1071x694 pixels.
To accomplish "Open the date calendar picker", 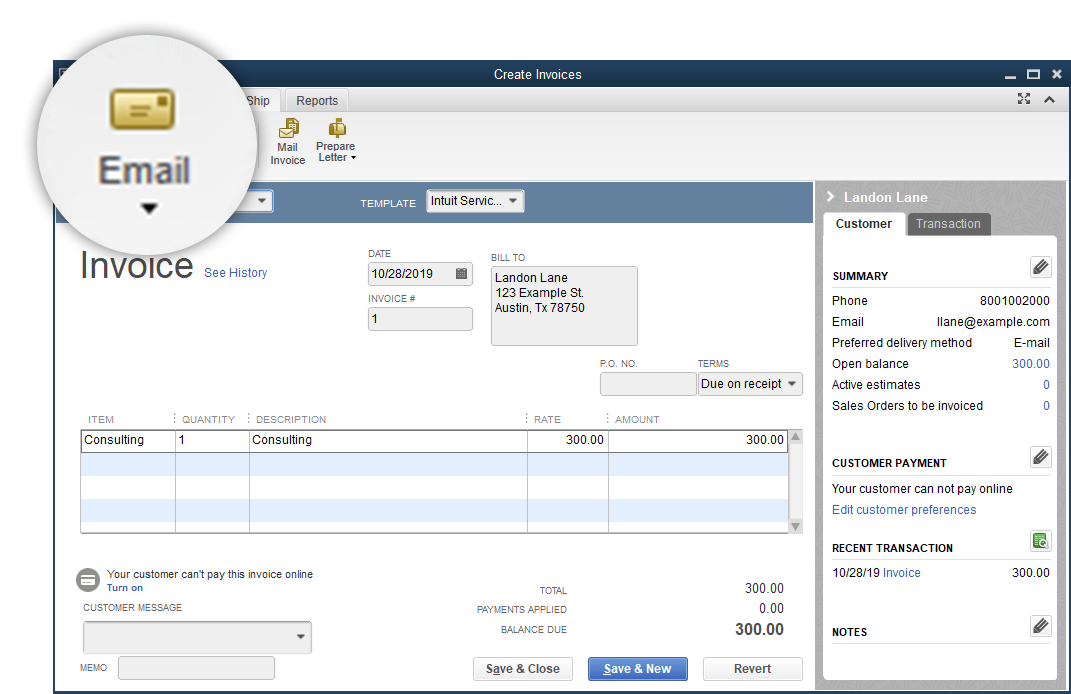I will coord(461,273).
